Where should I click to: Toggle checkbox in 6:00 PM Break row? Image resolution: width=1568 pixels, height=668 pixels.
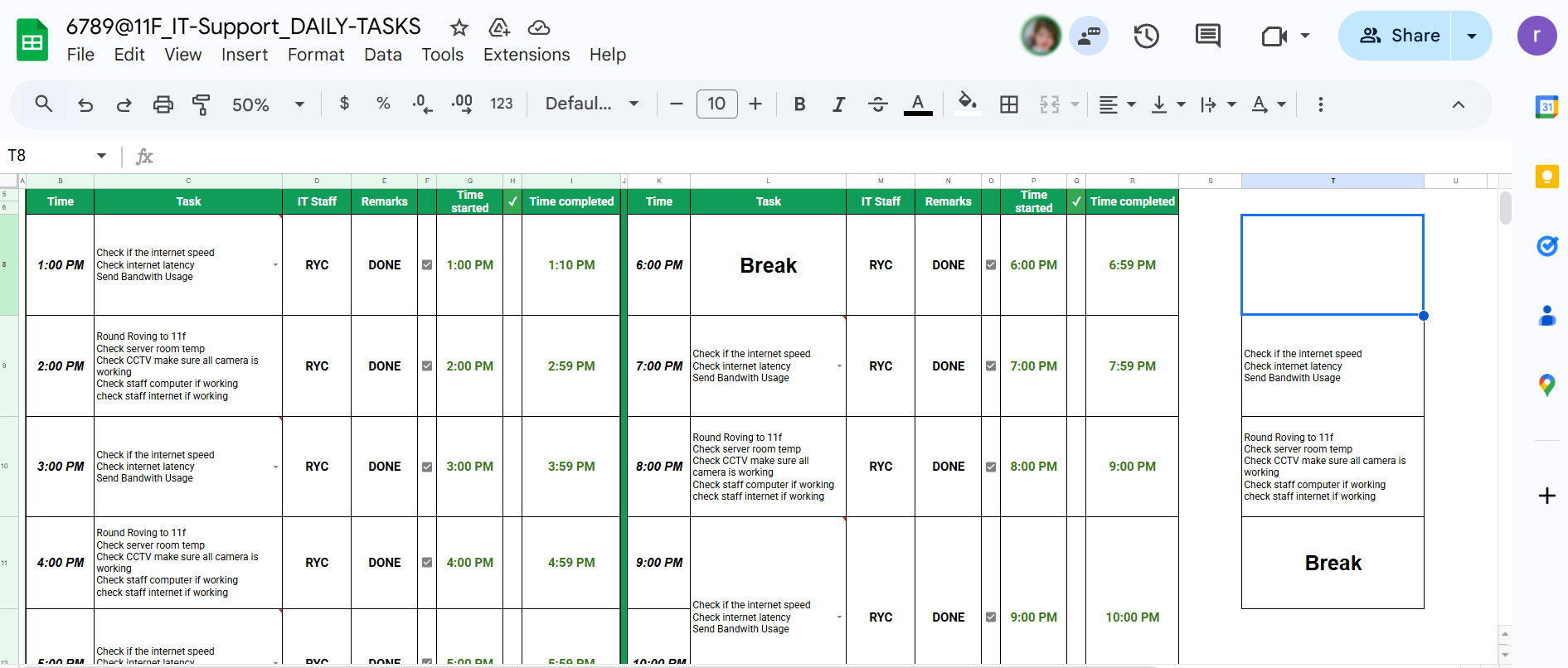[x=991, y=265]
